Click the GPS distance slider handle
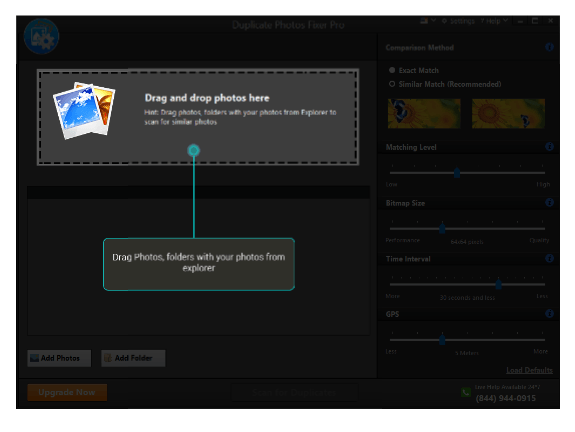 [x=442, y=340]
